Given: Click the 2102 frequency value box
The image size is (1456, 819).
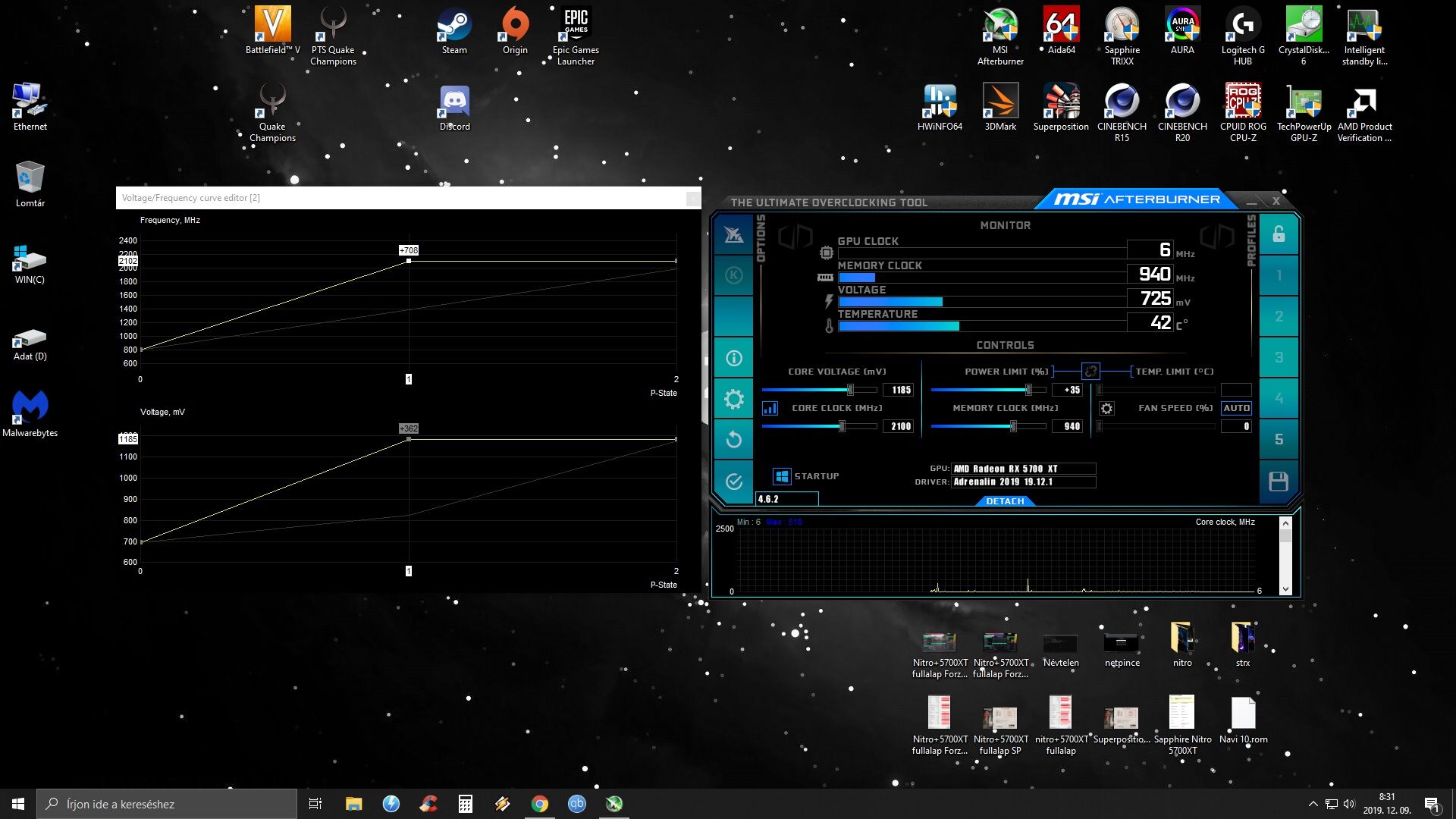Looking at the screenshot, I should (128, 261).
